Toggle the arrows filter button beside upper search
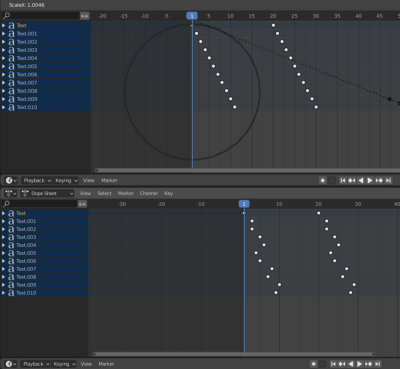 (x=85, y=16)
